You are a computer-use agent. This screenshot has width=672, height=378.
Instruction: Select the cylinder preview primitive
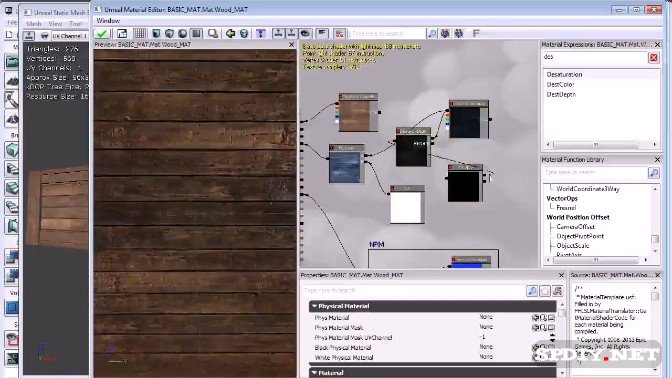156,33
